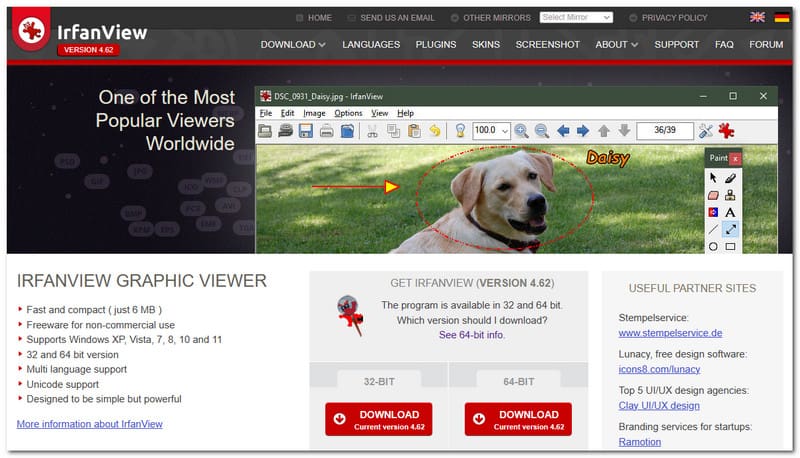Click the yellow Undo arrow icon
This screenshot has height=458, width=800.
435,131
